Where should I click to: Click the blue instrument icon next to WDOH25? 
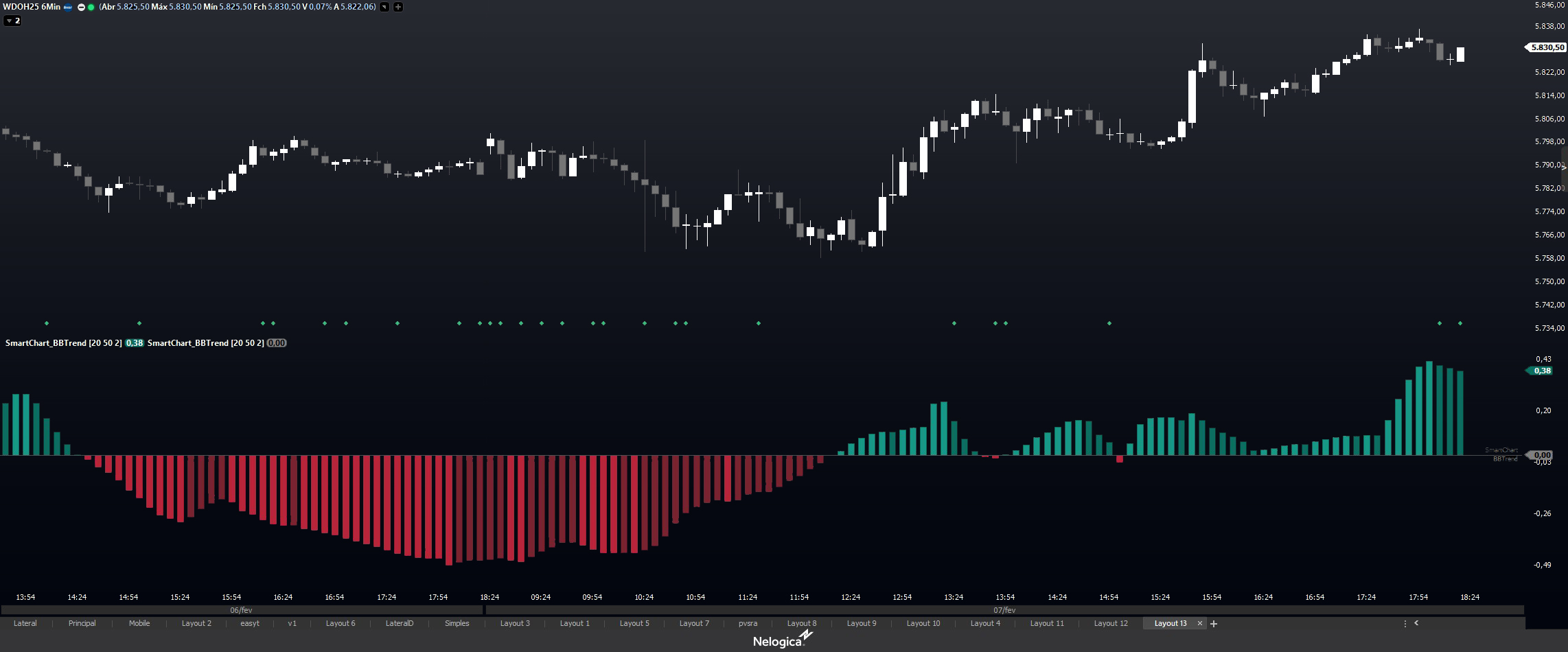(67, 7)
